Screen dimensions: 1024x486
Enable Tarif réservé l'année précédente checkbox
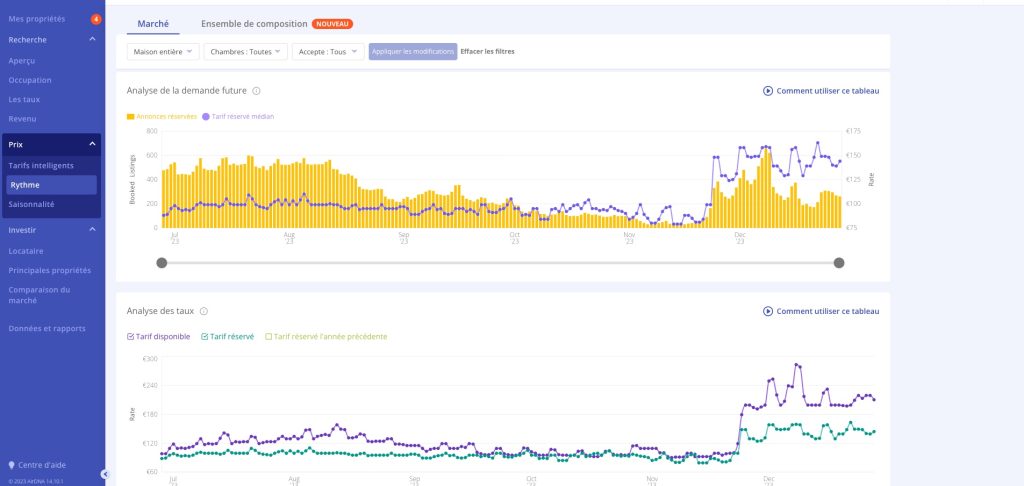point(268,336)
